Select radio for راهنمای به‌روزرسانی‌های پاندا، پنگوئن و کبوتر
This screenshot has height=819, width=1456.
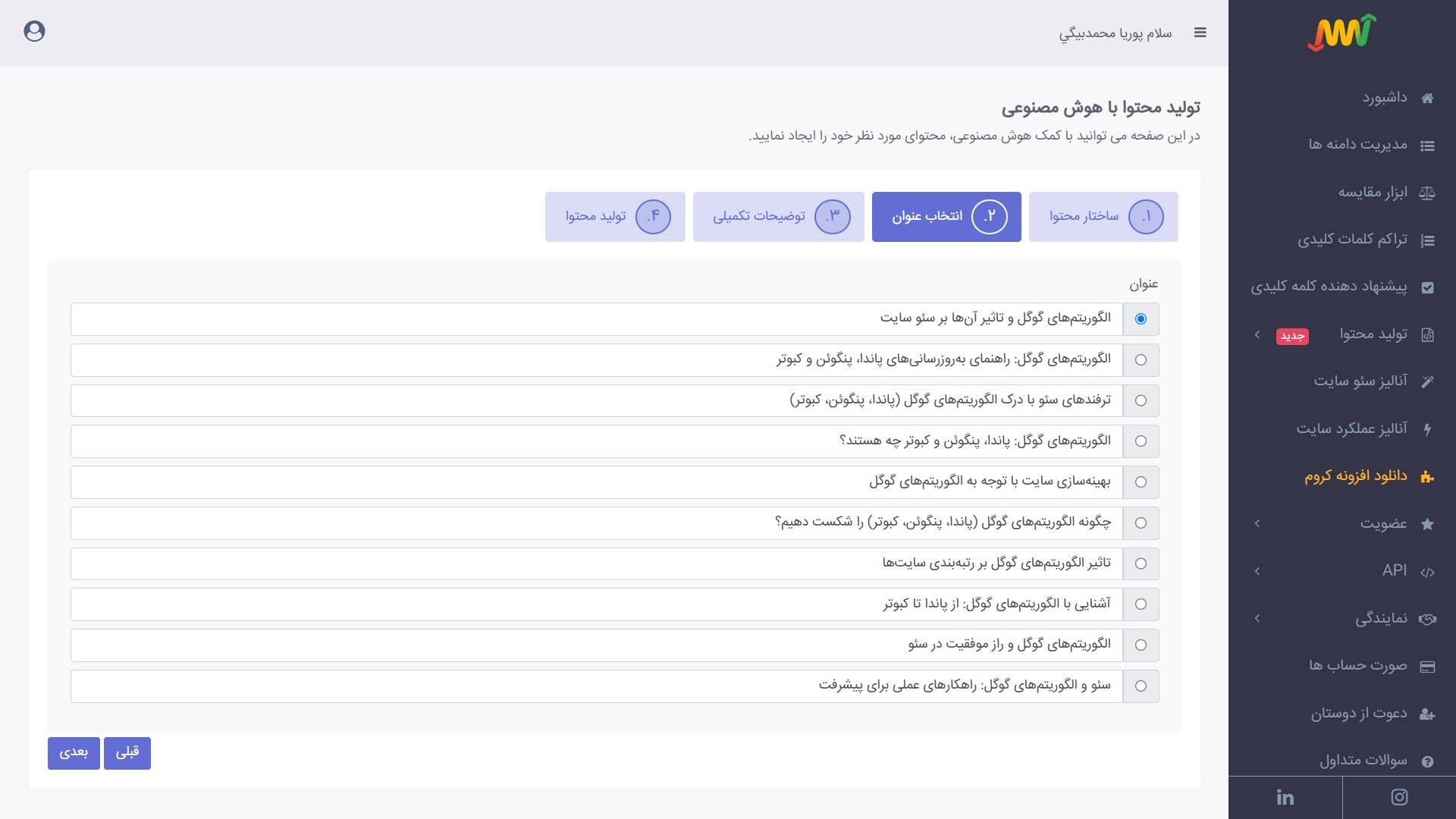[x=1141, y=360]
